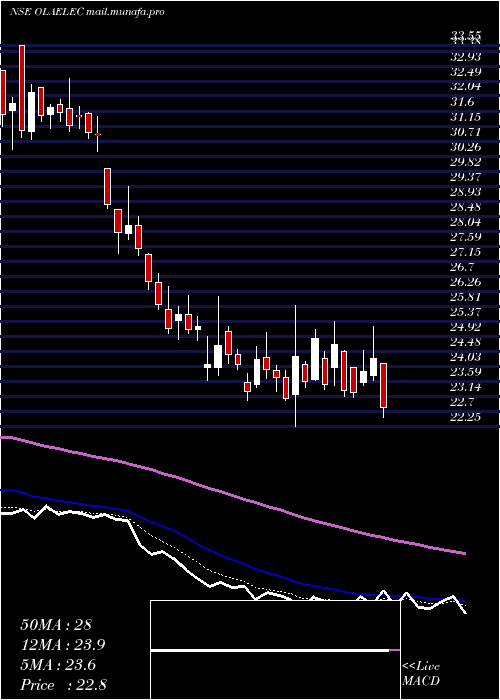Click the 50MA : 28 reading
Viewport: 500px width, 700px height.
pyautogui.click(x=56, y=625)
